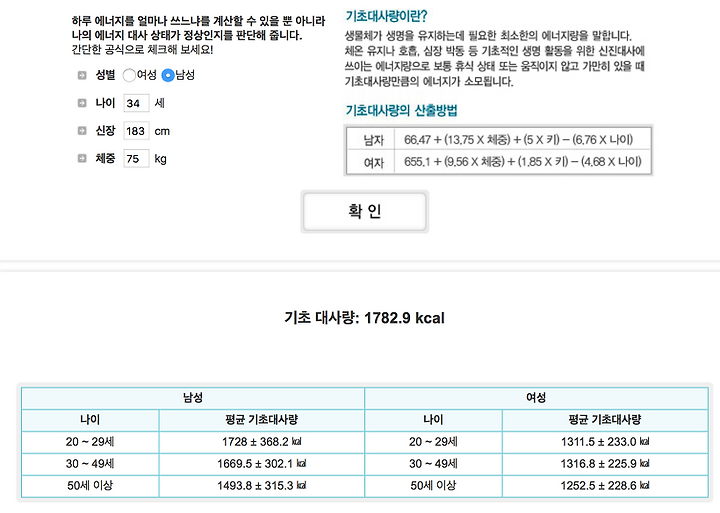Click the 기초대사량의 산출방법 heading

click(401, 110)
